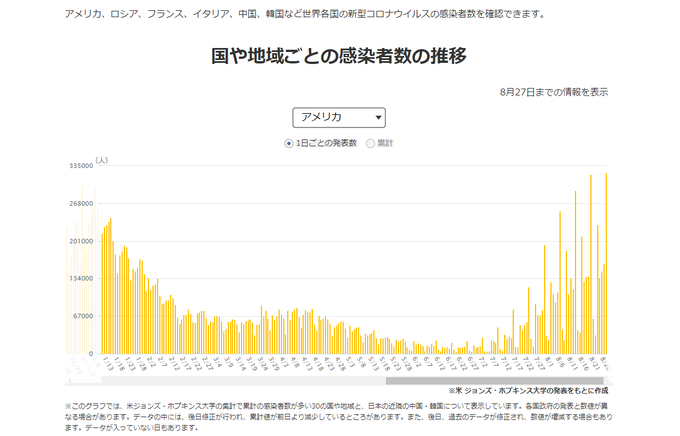Select the 1日ごとの発表数 radio button
This screenshot has height=436, width=680.
[x=288, y=143]
